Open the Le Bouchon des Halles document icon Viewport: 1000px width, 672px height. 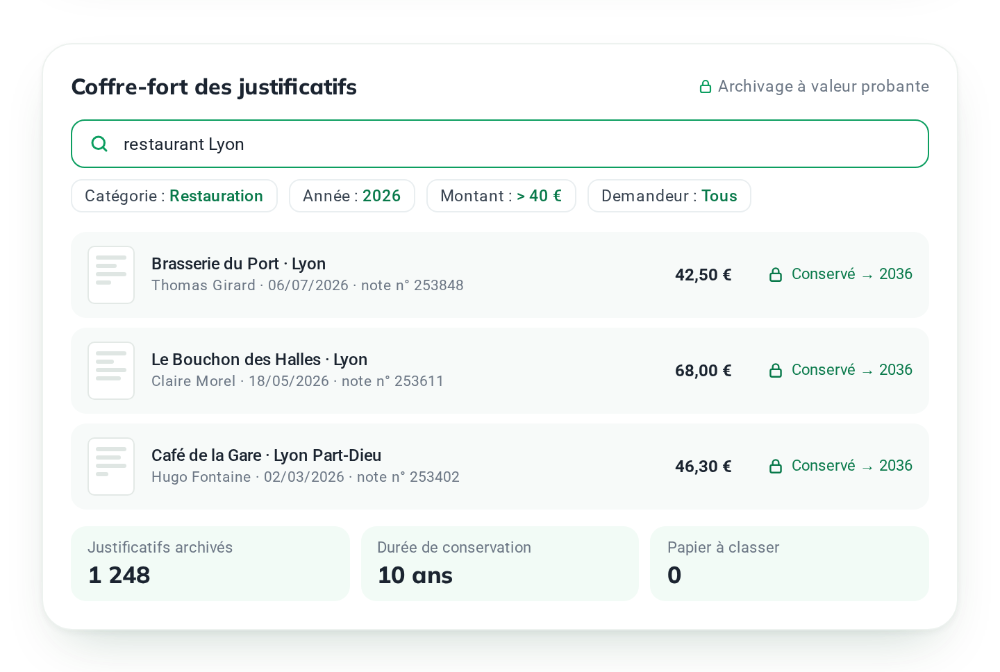(111, 370)
